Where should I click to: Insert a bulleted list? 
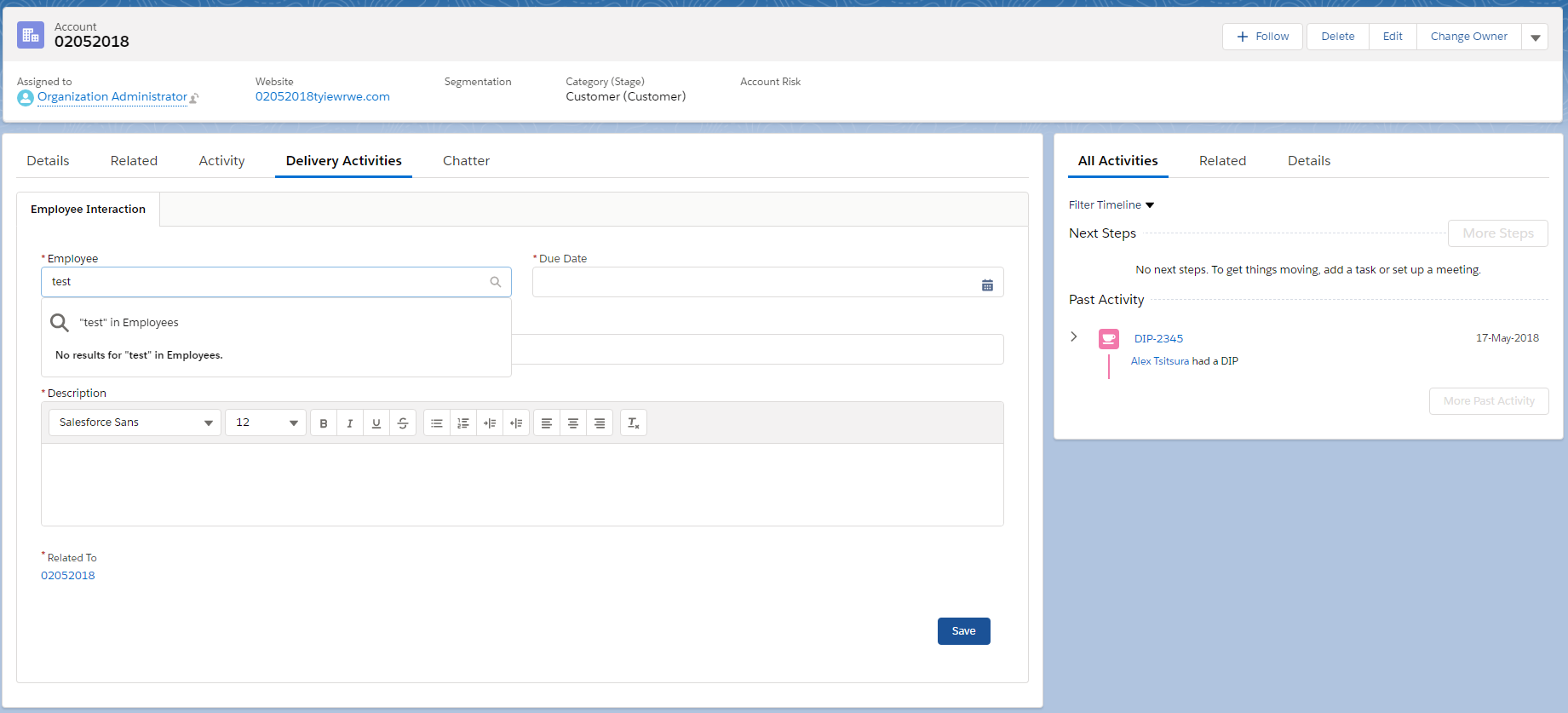(x=437, y=423)
